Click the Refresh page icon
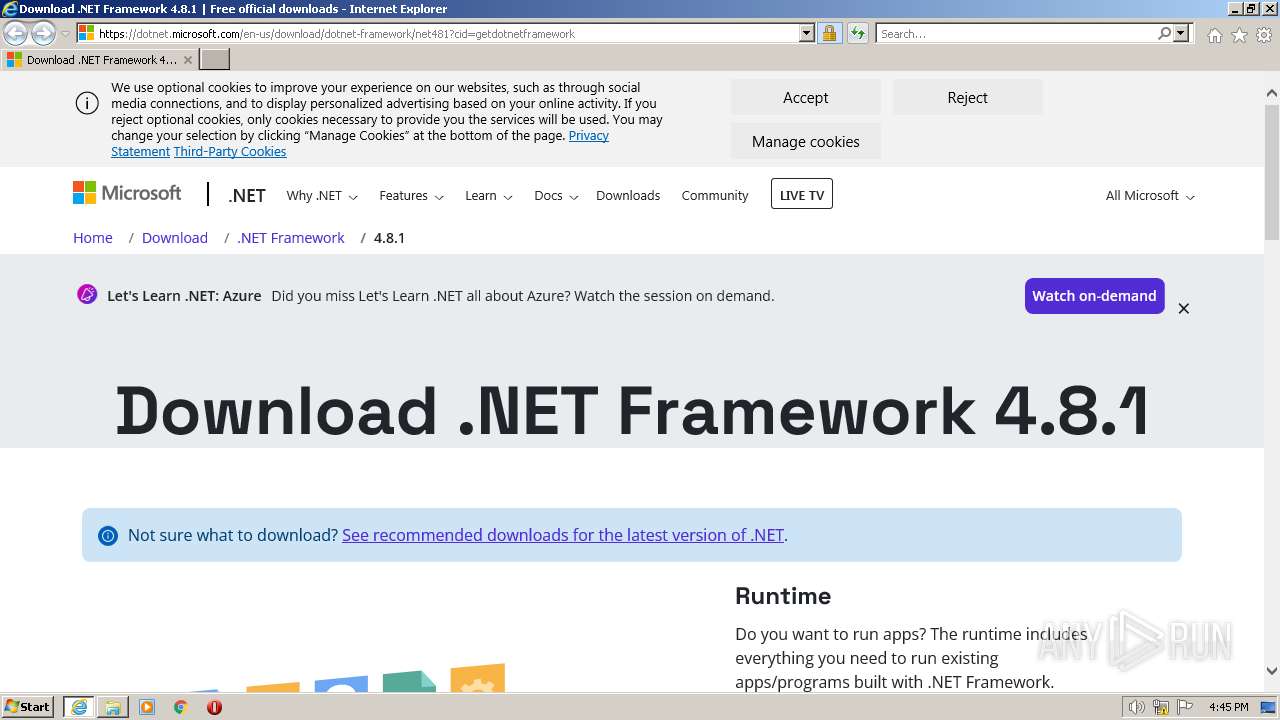The width and height of the screenshot is (1280, 720). (858, 33)
